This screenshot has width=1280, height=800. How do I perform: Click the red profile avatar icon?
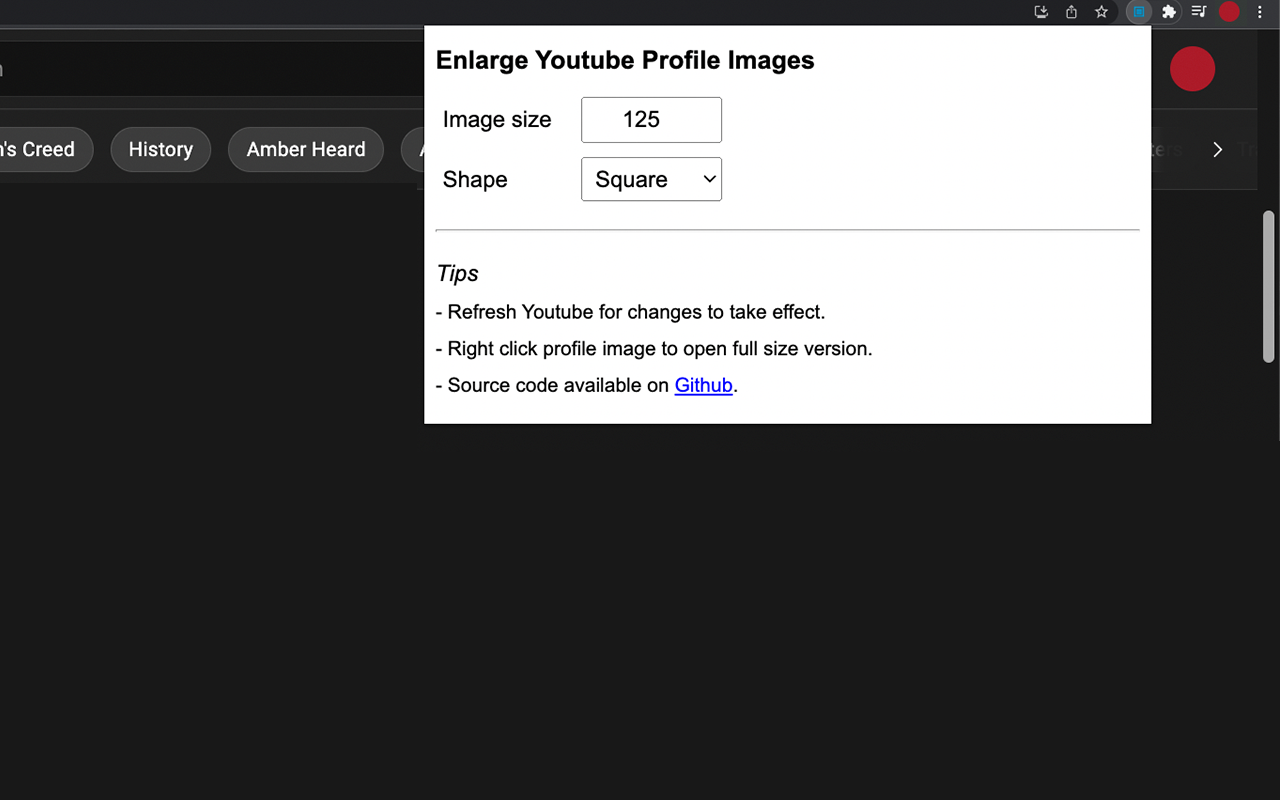1229,12
